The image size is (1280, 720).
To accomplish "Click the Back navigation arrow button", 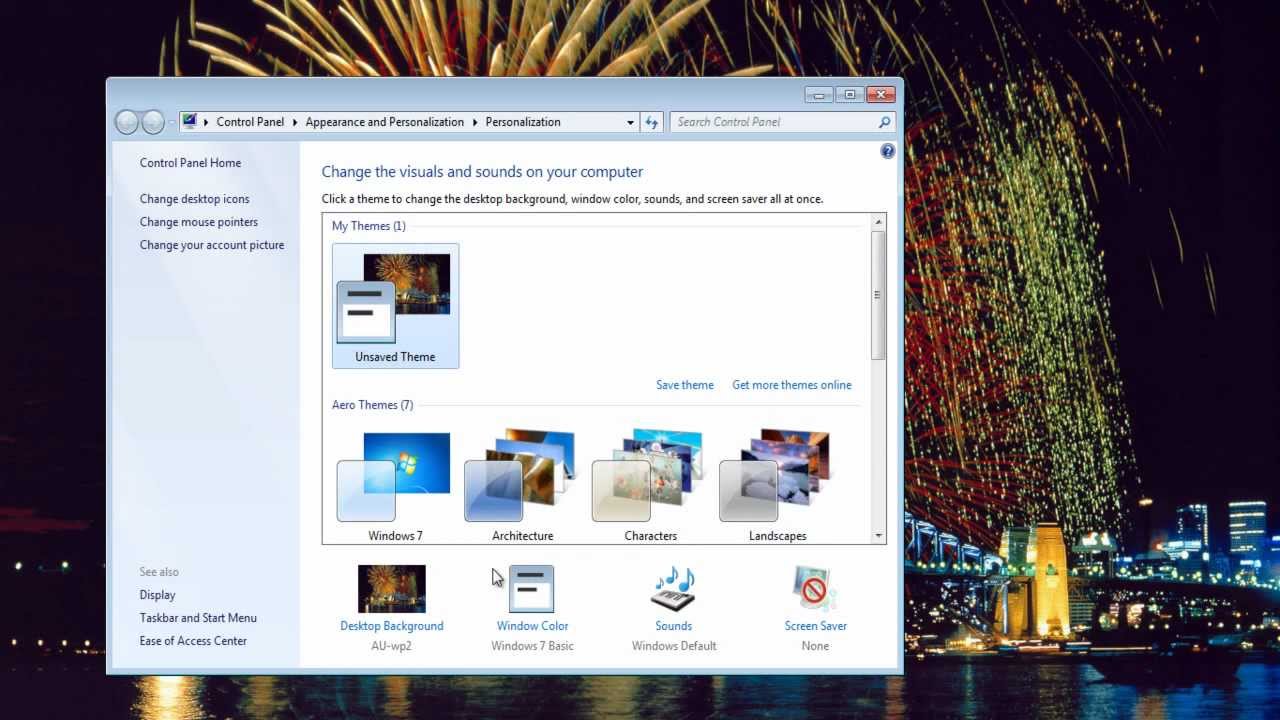I will click(x=127, y=122).
